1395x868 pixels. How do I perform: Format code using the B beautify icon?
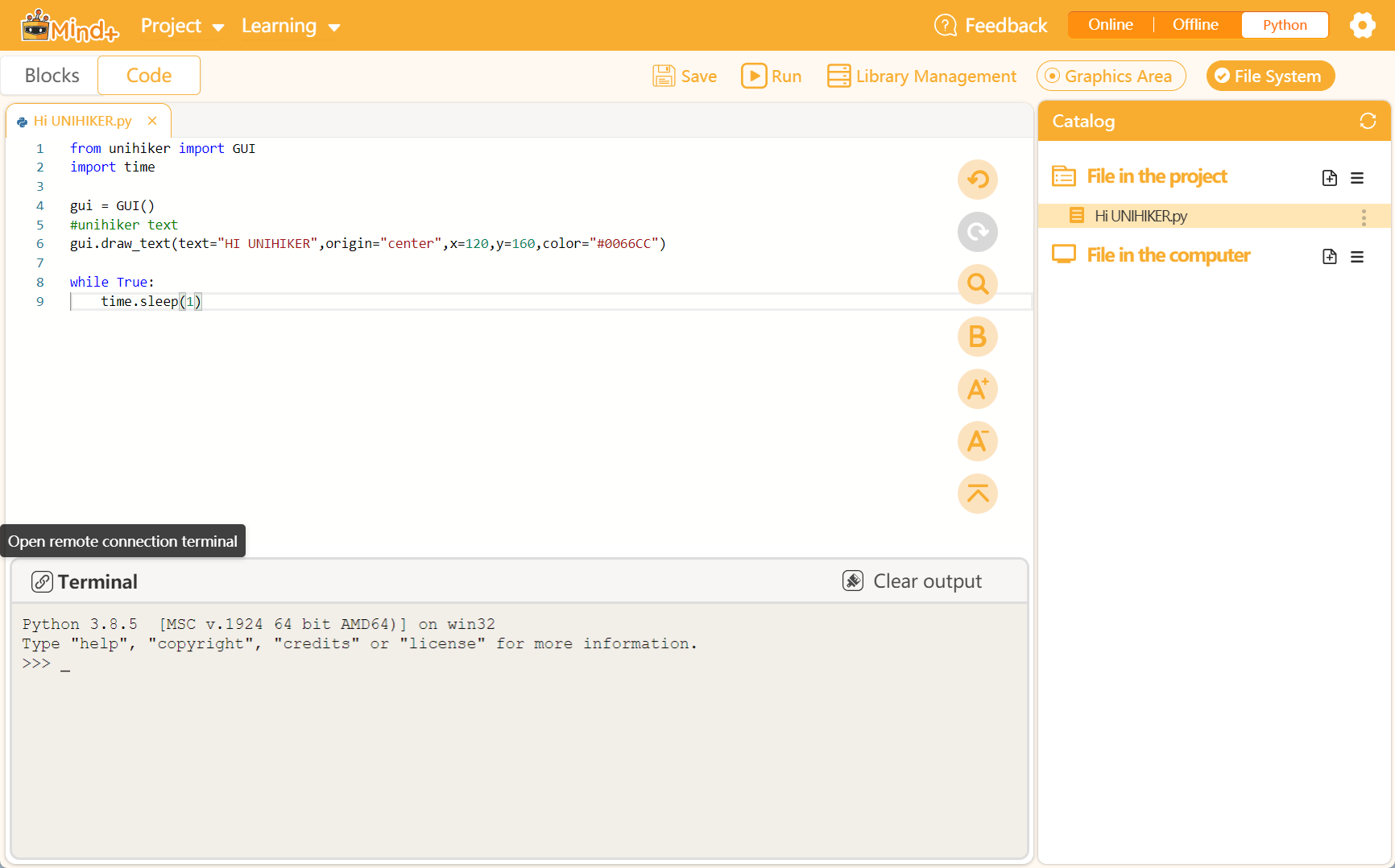(x=977, y=337)
